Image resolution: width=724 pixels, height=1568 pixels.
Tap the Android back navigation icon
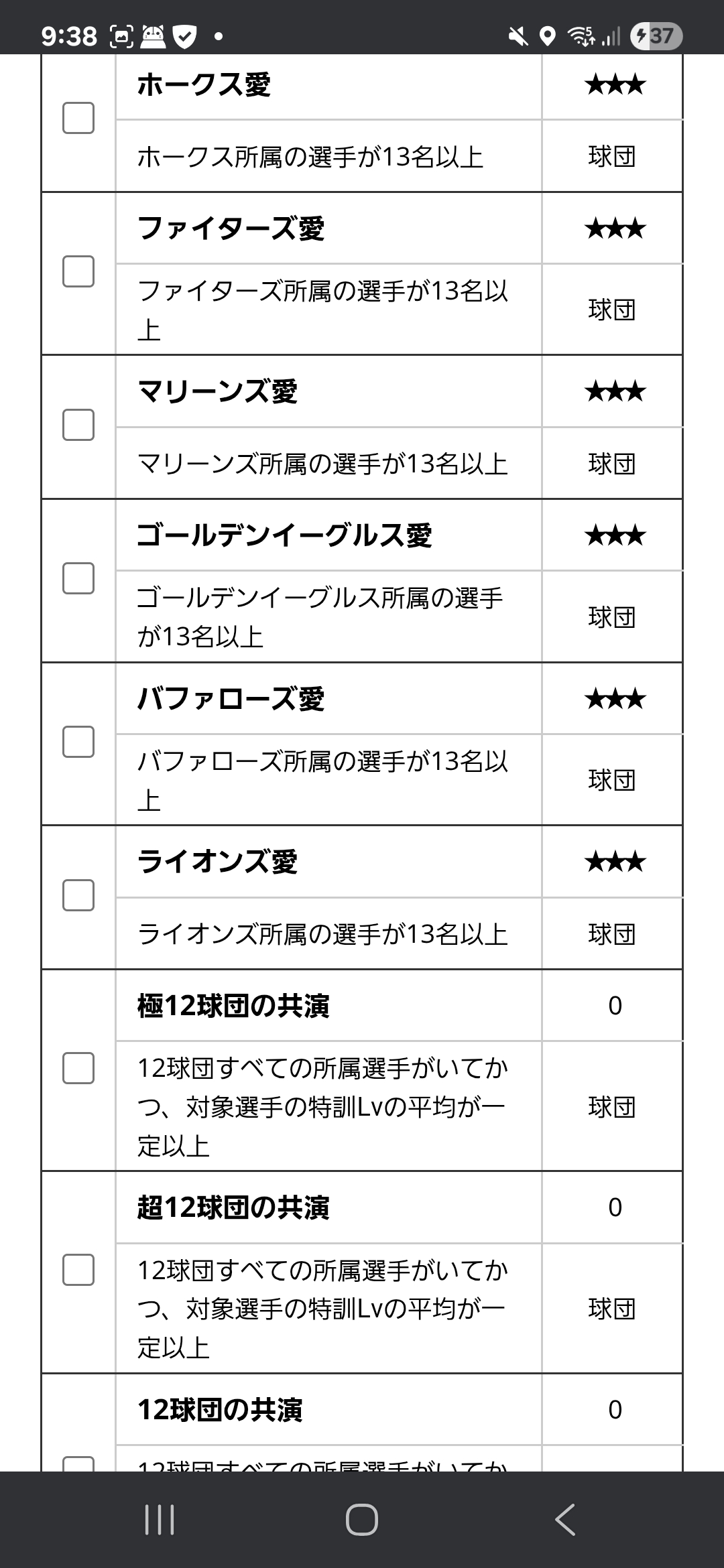(564, 1519)
